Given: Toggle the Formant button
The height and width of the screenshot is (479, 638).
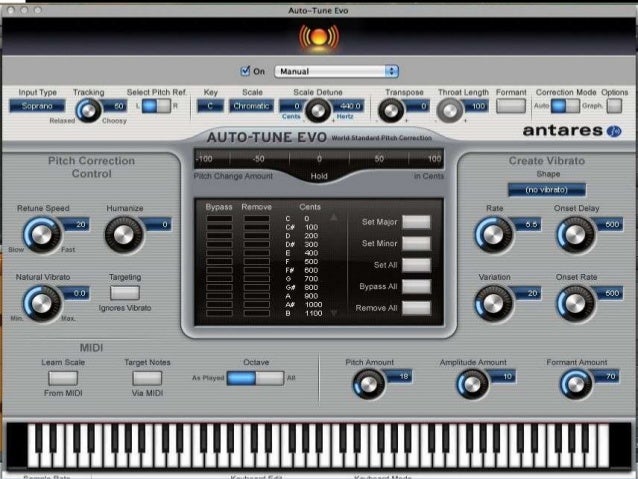Looking at the screenshot, I should (511, 106).
